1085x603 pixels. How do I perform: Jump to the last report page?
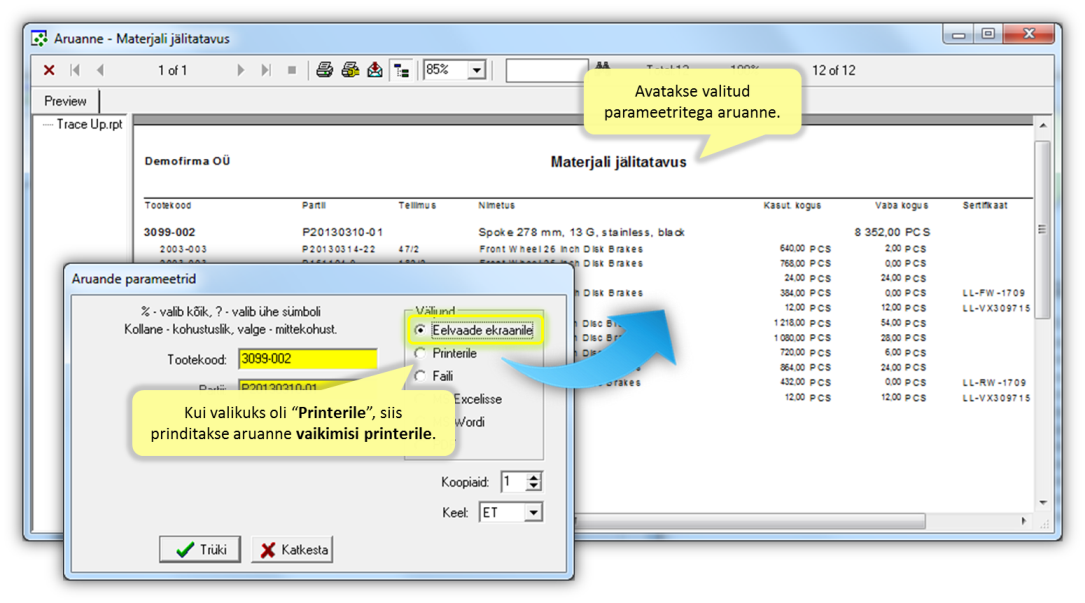[266, 70]
